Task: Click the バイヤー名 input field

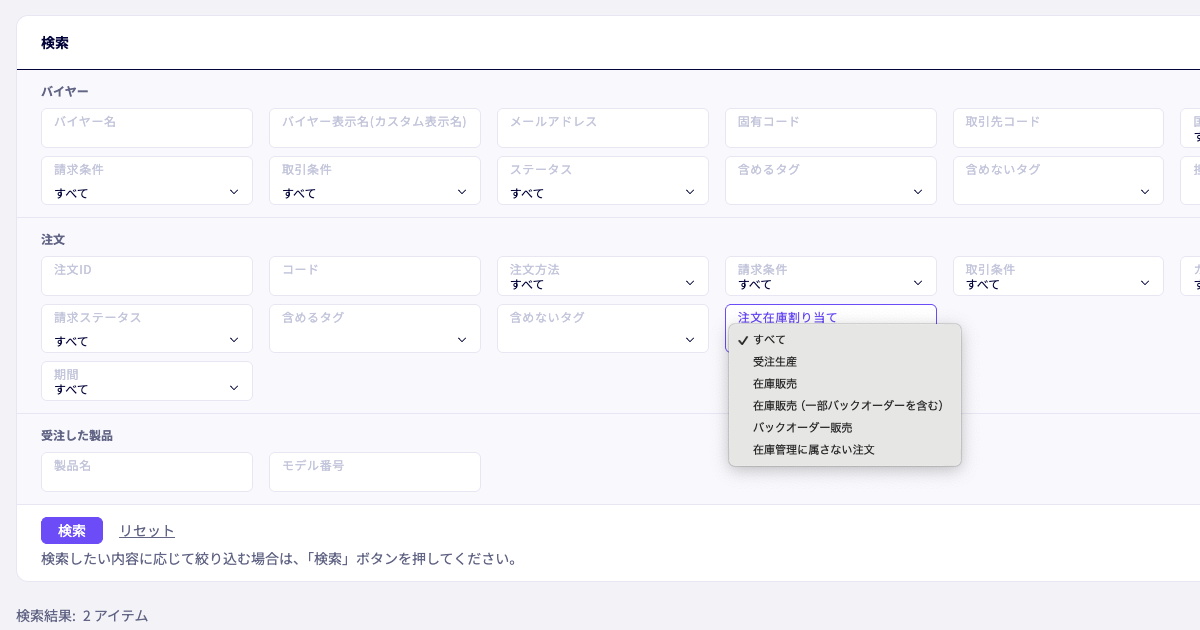Action: [x=146, y=129]
